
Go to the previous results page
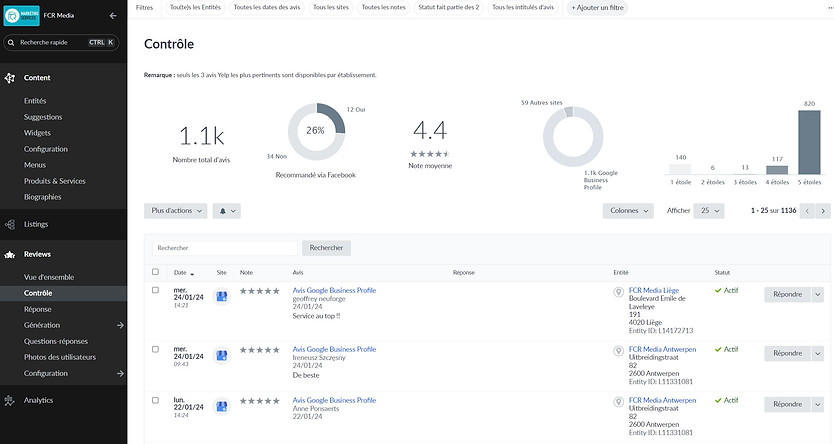click(x=807, y=211)
